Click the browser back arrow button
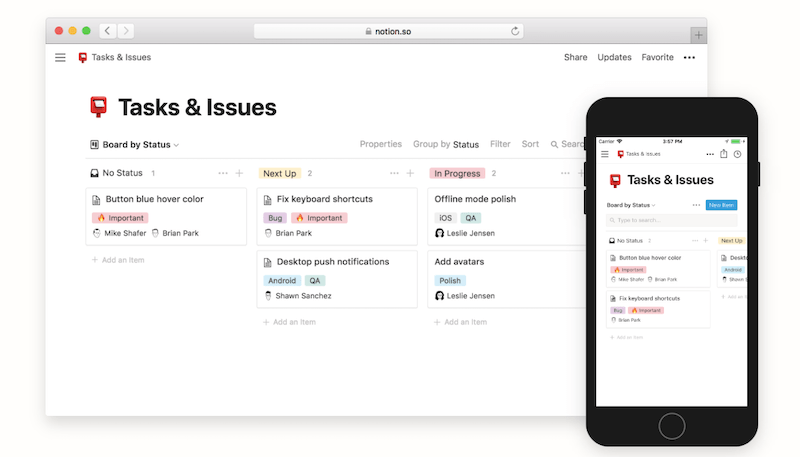800x457 pixels. tap(107, 31)
